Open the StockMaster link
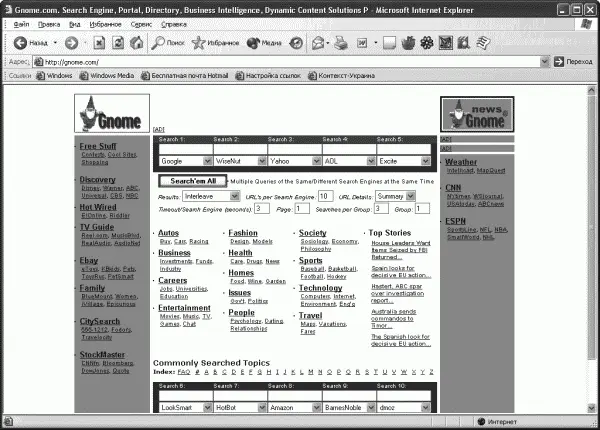This screenshot has height=430, width=600. pyautogui.click(x=102, y=354)
